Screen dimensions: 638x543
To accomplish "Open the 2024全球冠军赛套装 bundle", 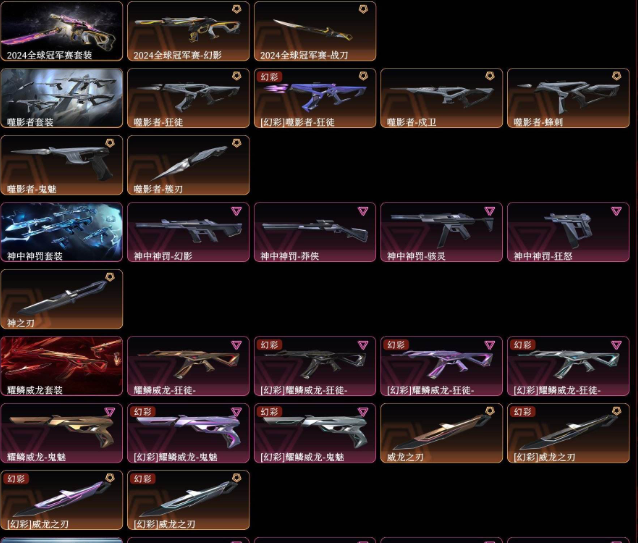I will click(61, 31).
